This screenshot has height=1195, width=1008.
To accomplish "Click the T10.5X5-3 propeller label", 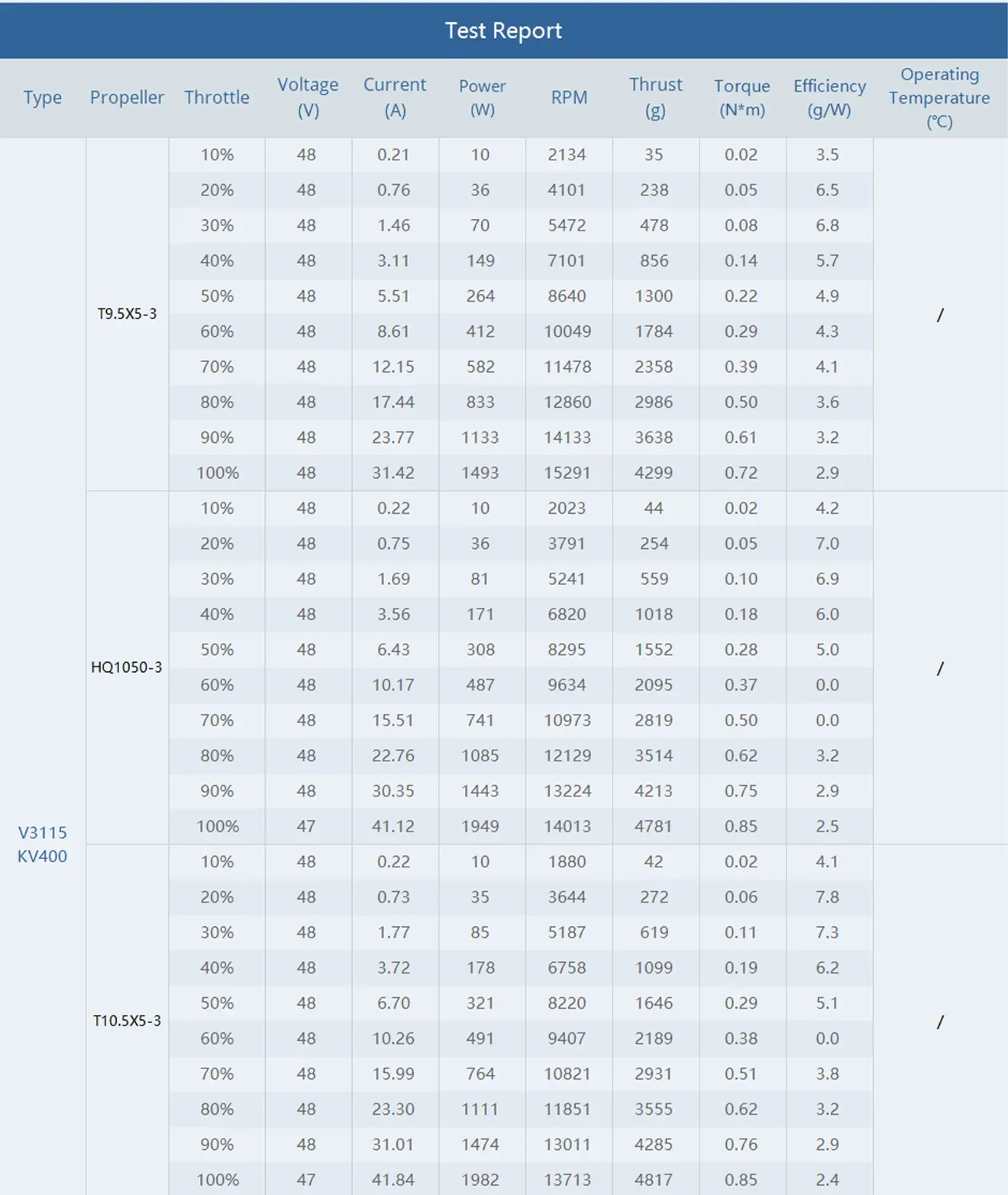I will 127,1020.
